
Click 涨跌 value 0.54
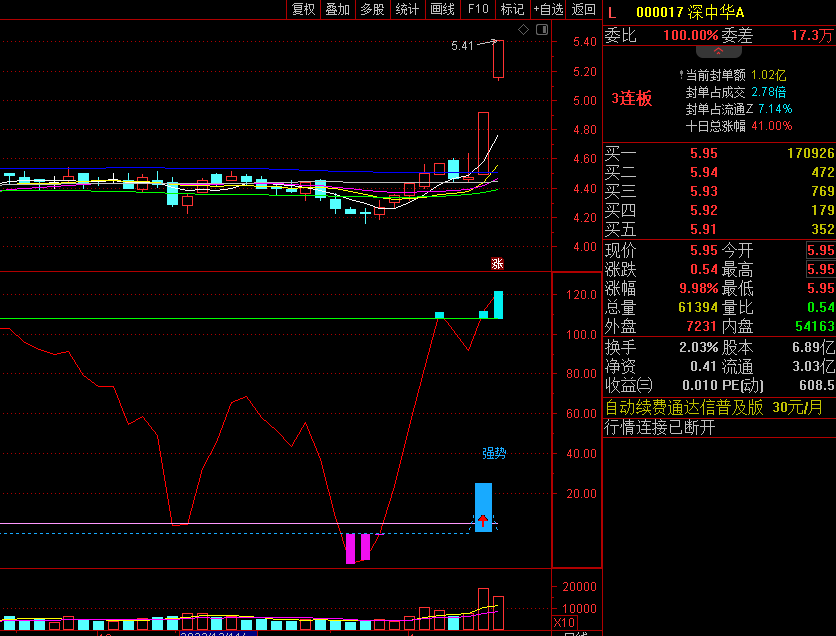(704, 269)
